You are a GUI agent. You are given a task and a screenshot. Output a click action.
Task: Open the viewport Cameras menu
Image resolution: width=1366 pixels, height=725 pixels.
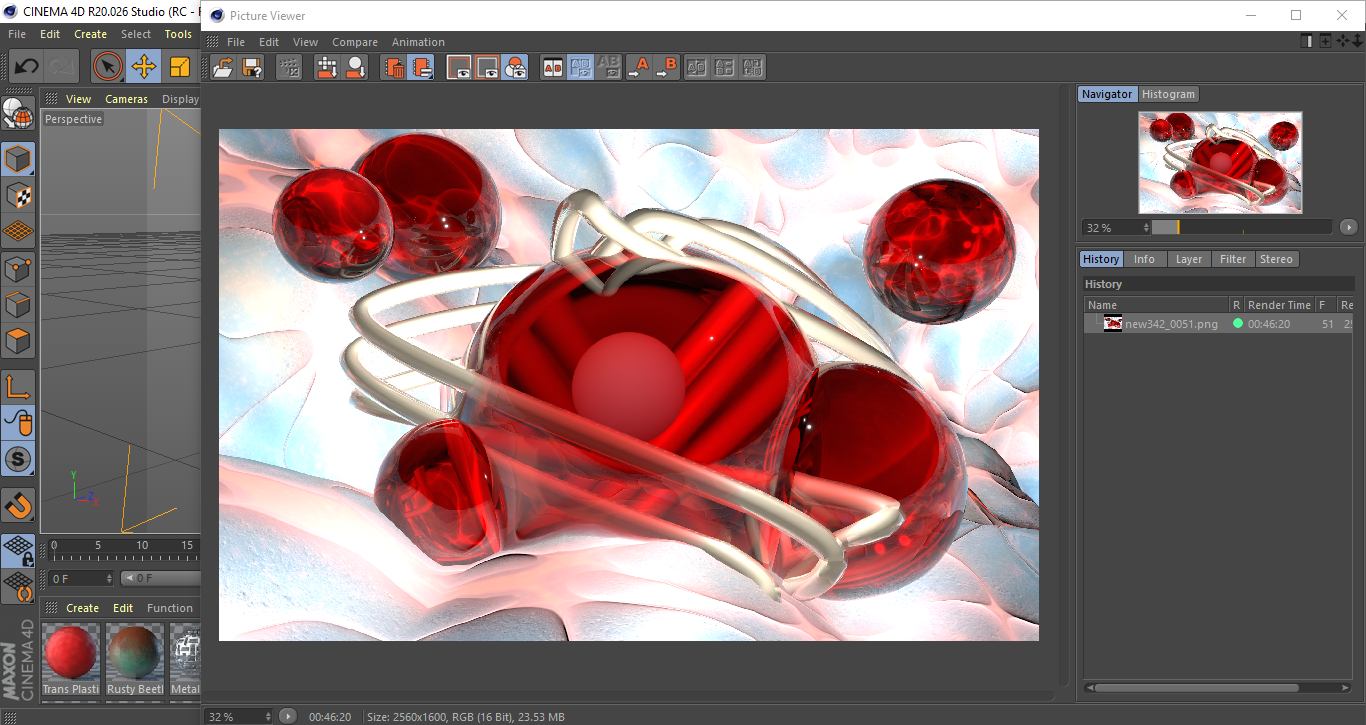pos(127,99)
